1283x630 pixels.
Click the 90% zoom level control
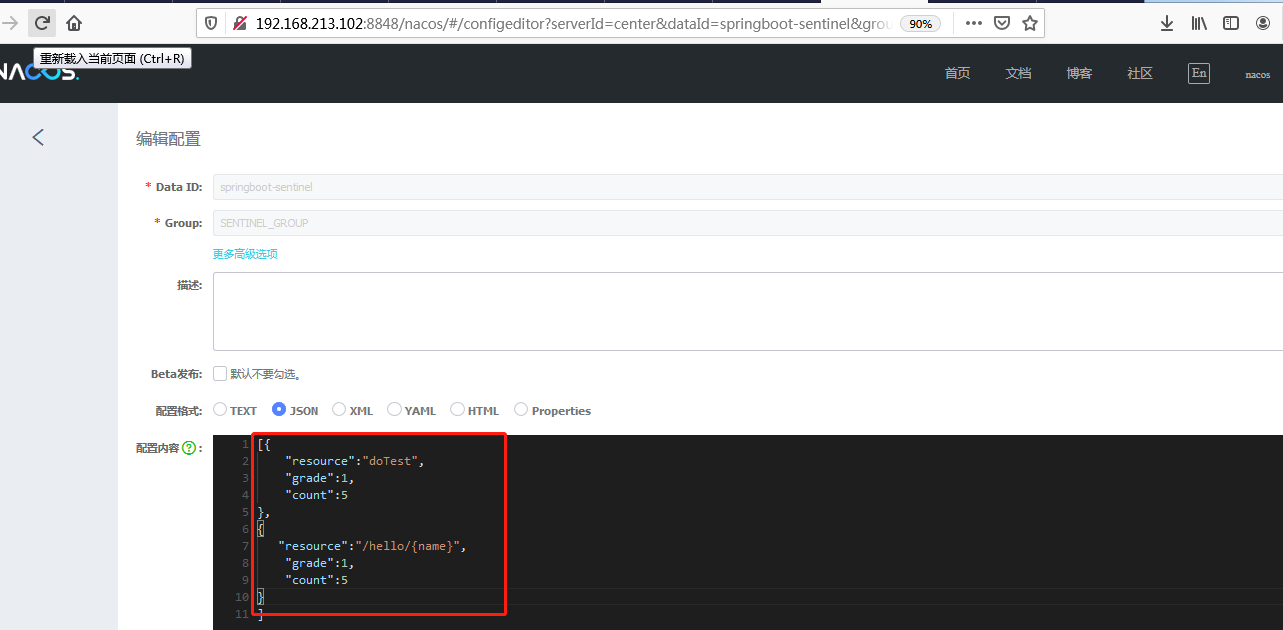click(919, 22)
